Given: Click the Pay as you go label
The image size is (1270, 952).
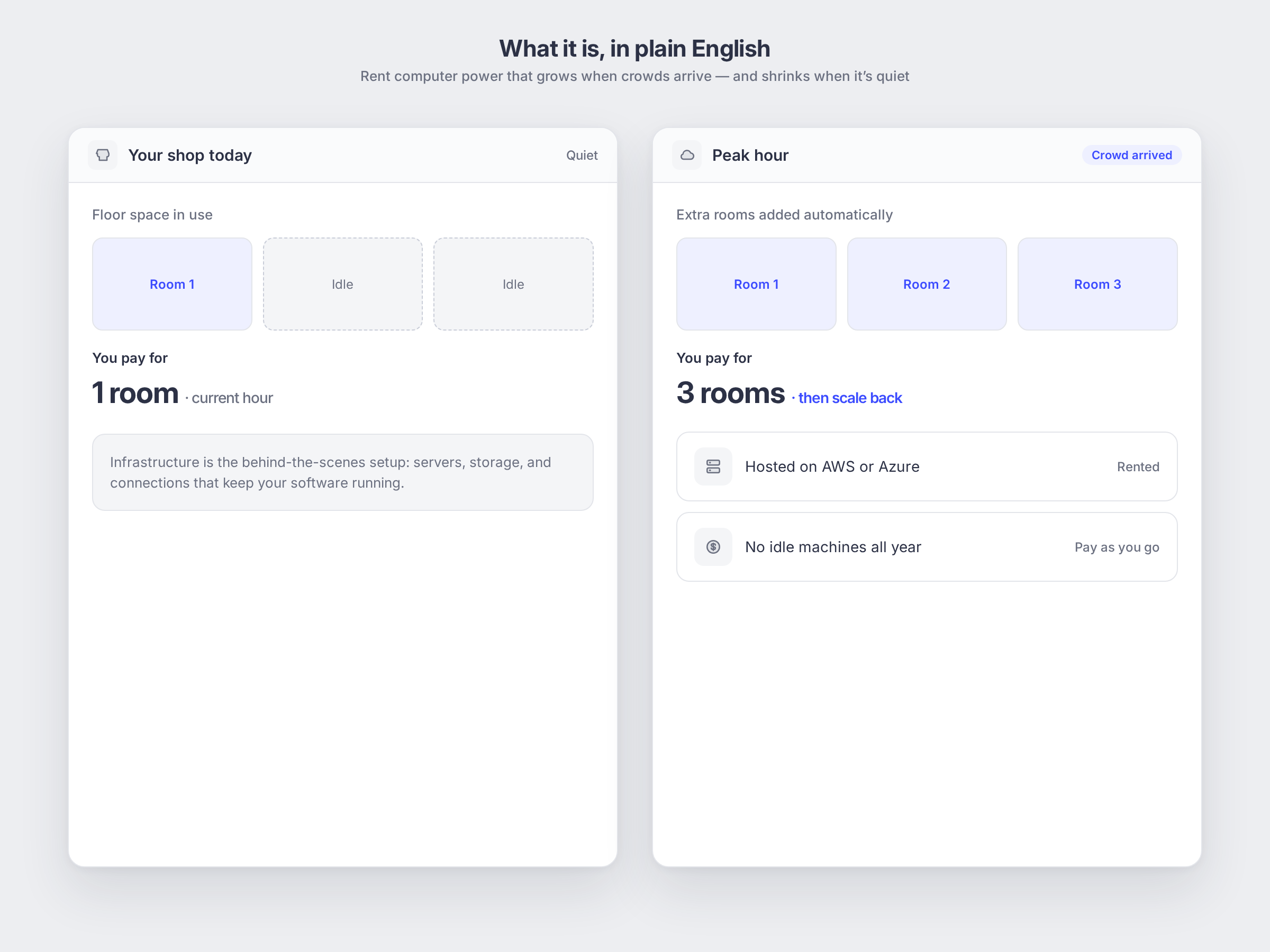Looking at the screenshot, I should pos(1117,547).
